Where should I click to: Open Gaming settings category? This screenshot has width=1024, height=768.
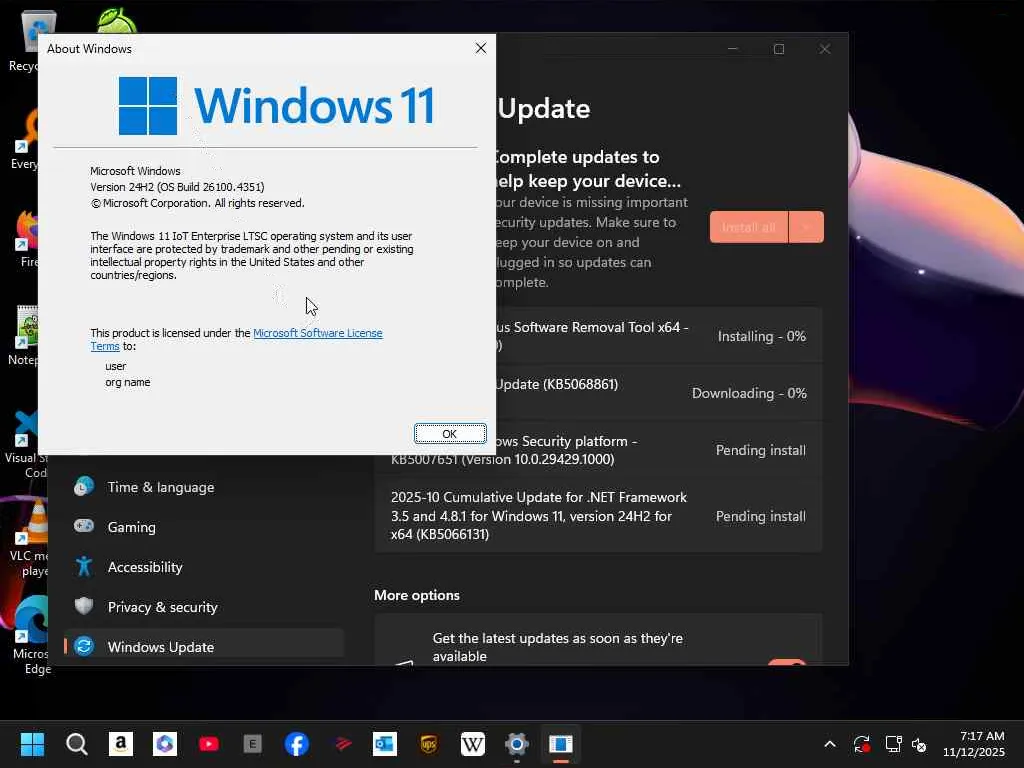pos(204,527)
